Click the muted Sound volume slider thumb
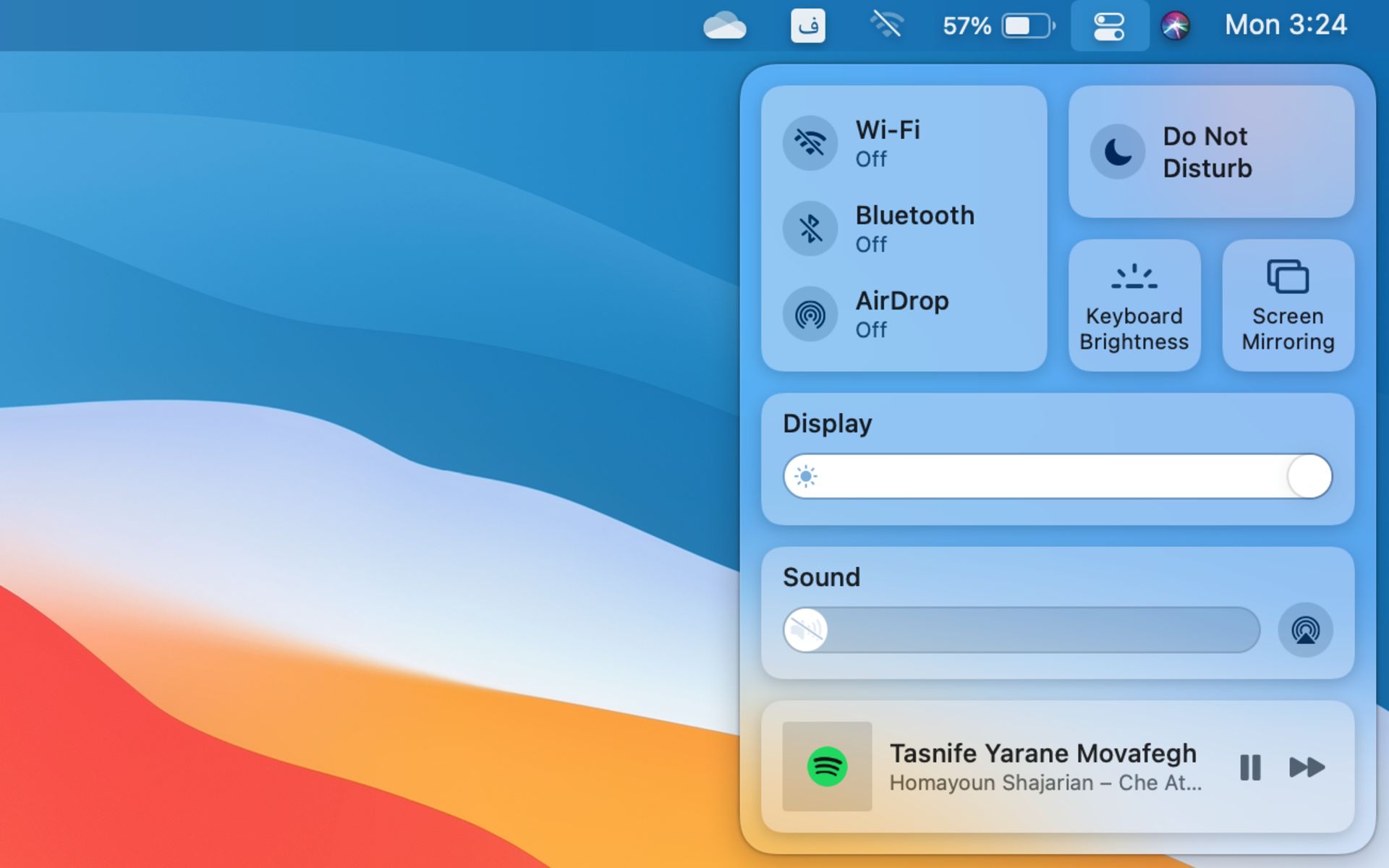The width and height of the screenshot is (1389, 868). click(x=806, y=630)
